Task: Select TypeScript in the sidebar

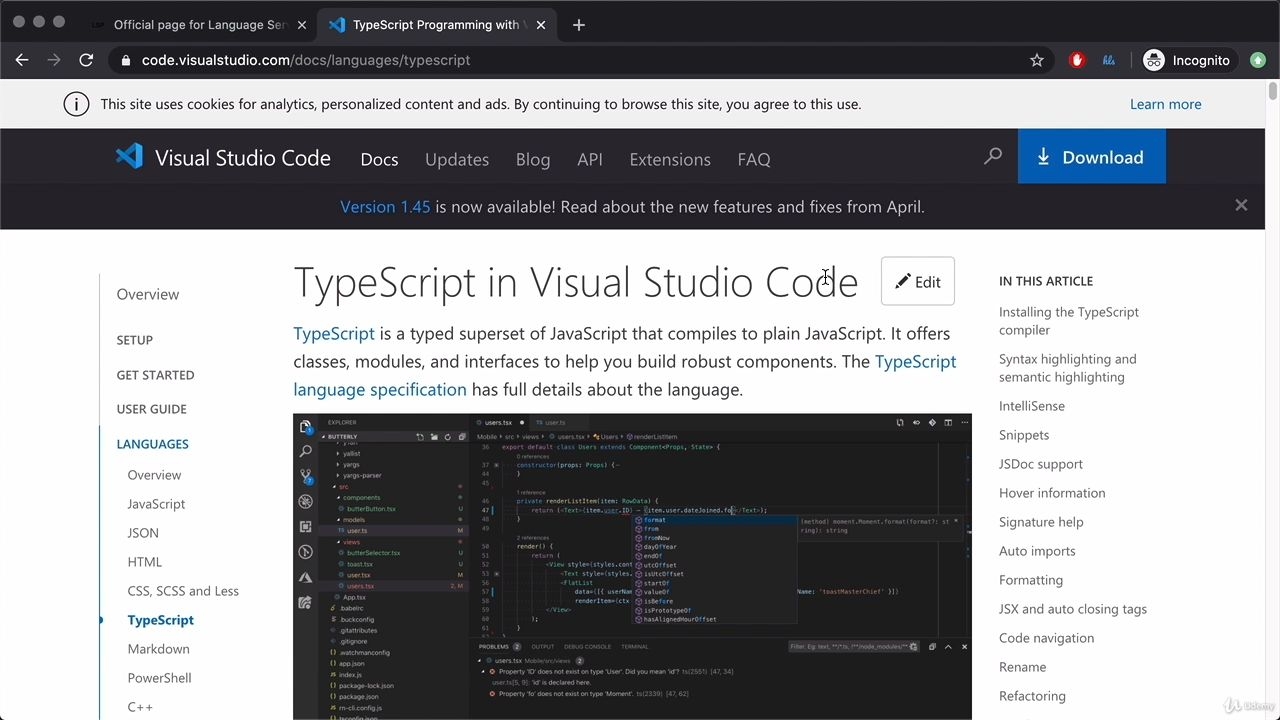Action: (x=161, y=620)
